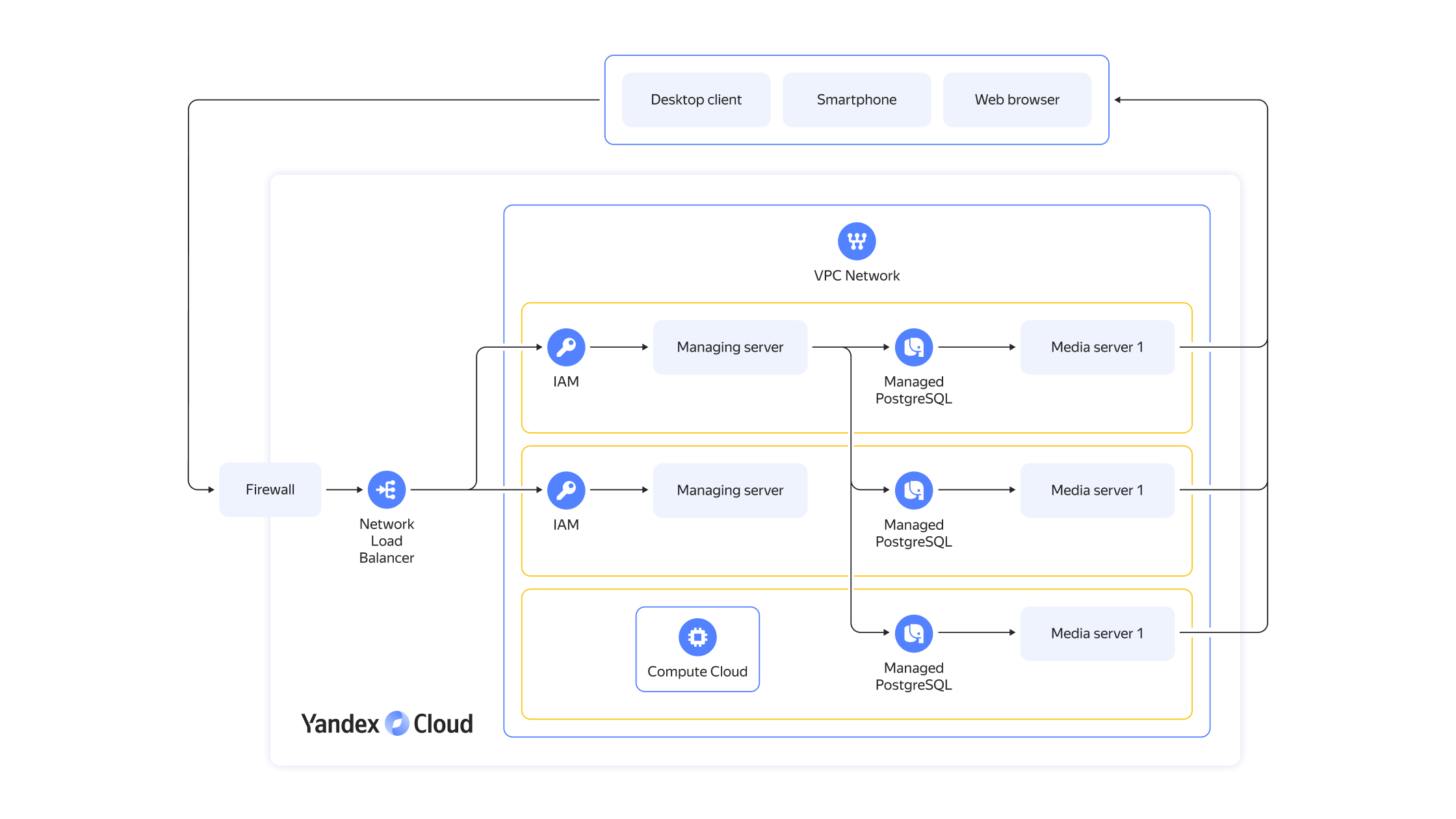Select the Network Load Balancer icon

[x=387, y=489]
